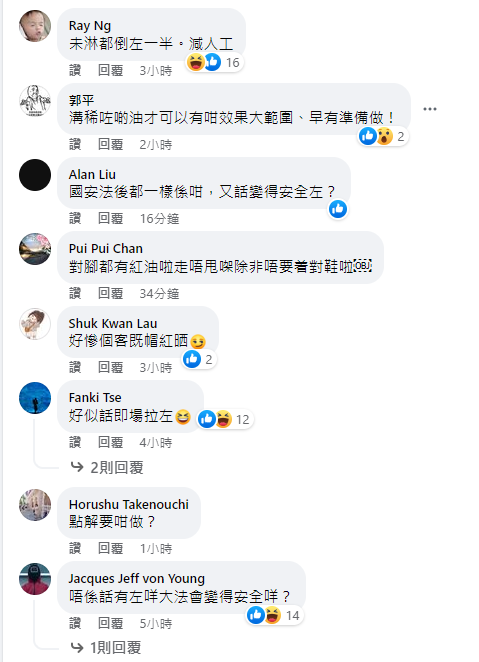Reply to Shuk Kwan Lau's comment
The width and height of the screenshot is (479, 662).
click(111, 367)
